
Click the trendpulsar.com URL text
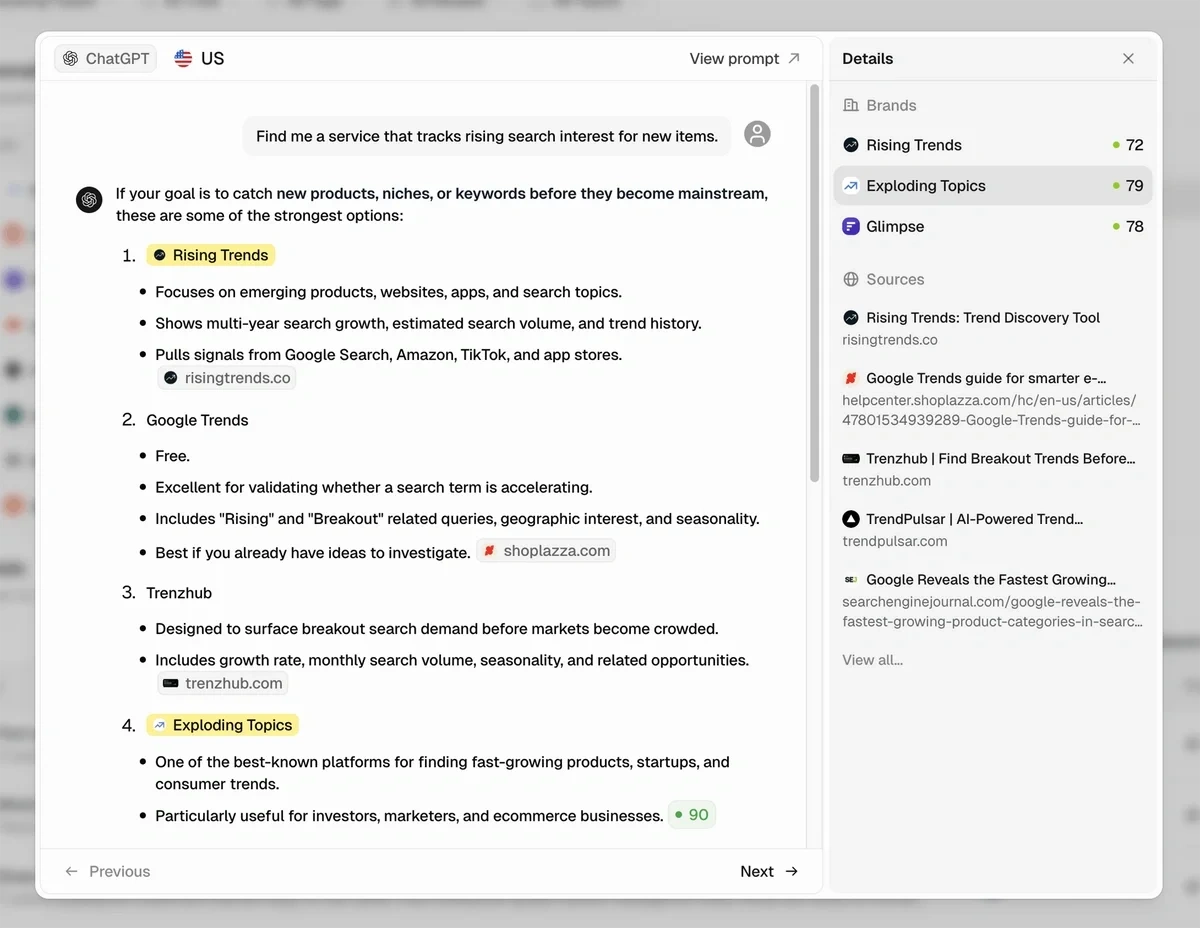(895, 541)
